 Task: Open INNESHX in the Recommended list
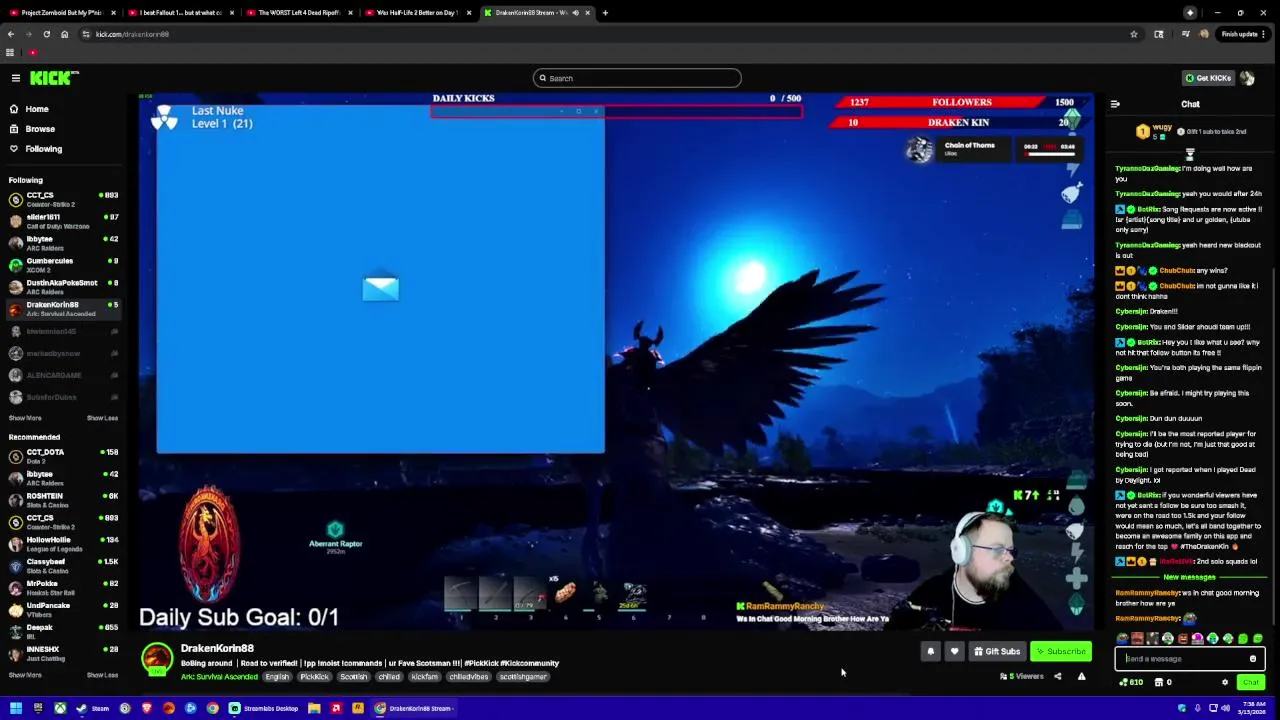click(x=62, y=654)
